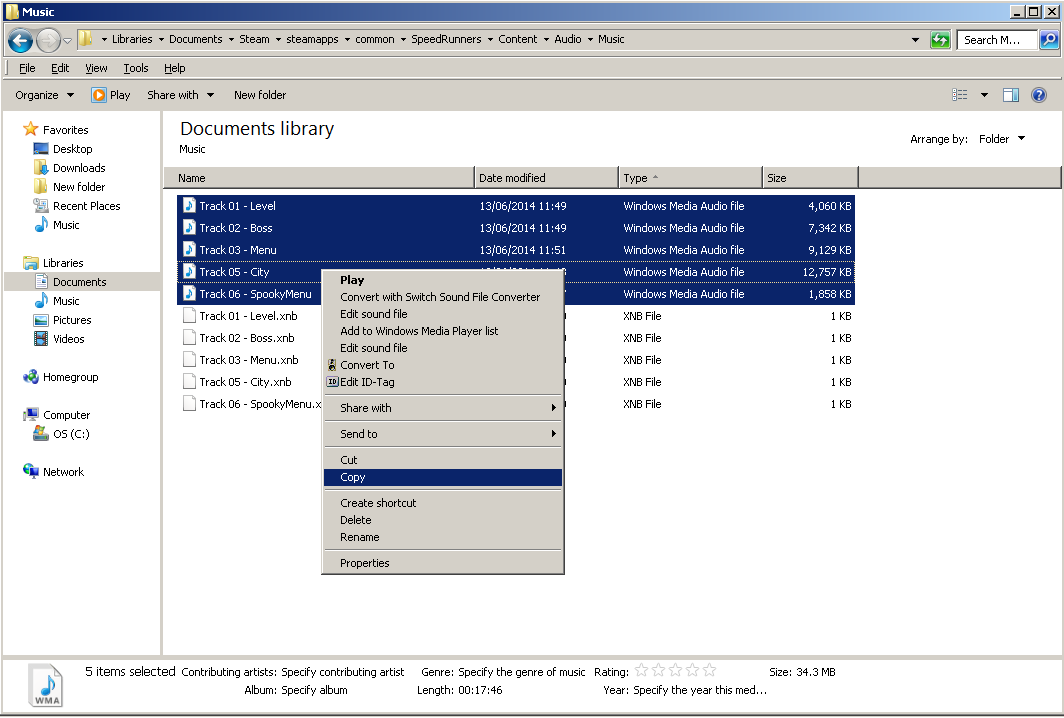Open Recent Places in sidebar
The image size is (1064, 718).
86,206
